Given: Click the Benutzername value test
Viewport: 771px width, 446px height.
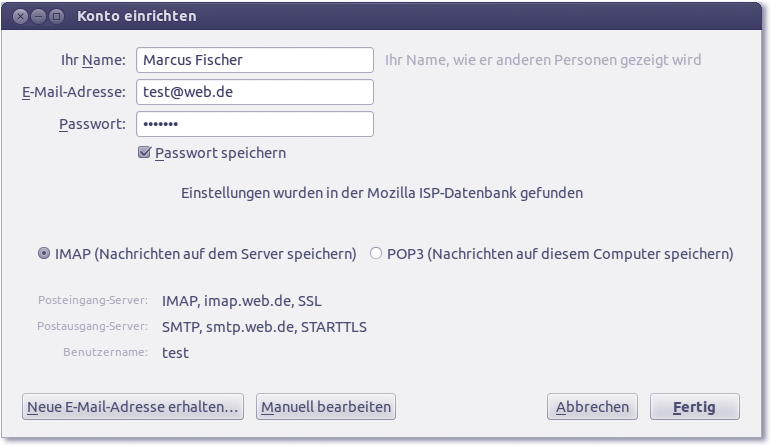Looking at the screenshot, I should coord(175,353).
